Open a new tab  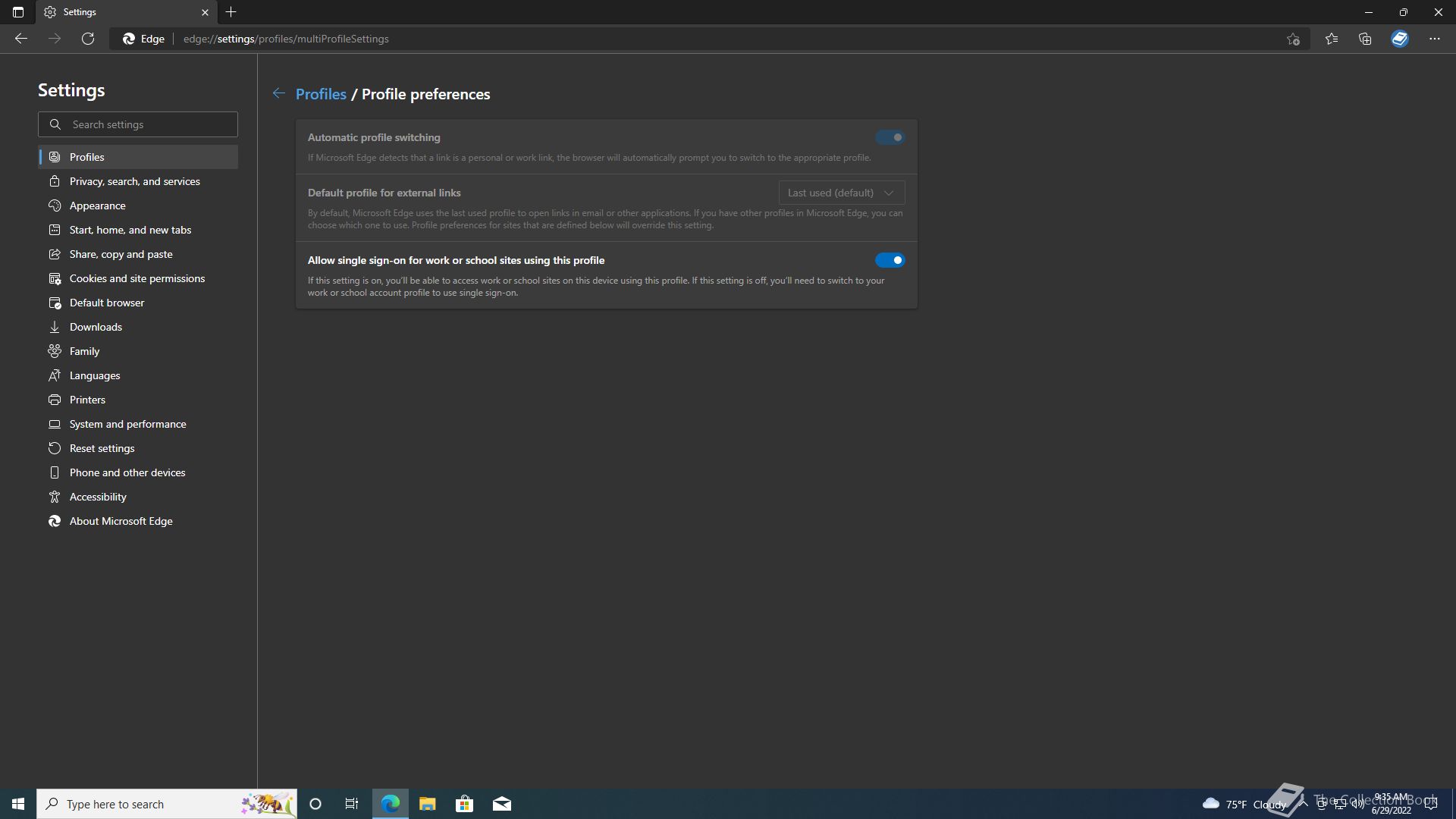point(231,12)
